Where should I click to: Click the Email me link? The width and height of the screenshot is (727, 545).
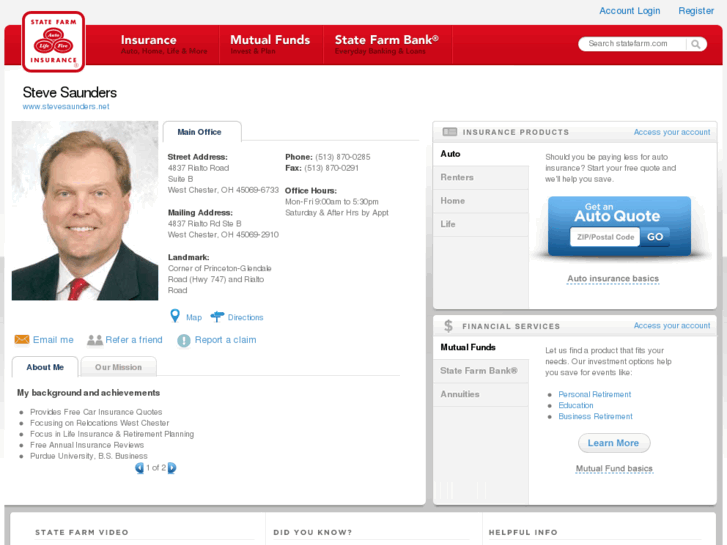coord(53,340)
